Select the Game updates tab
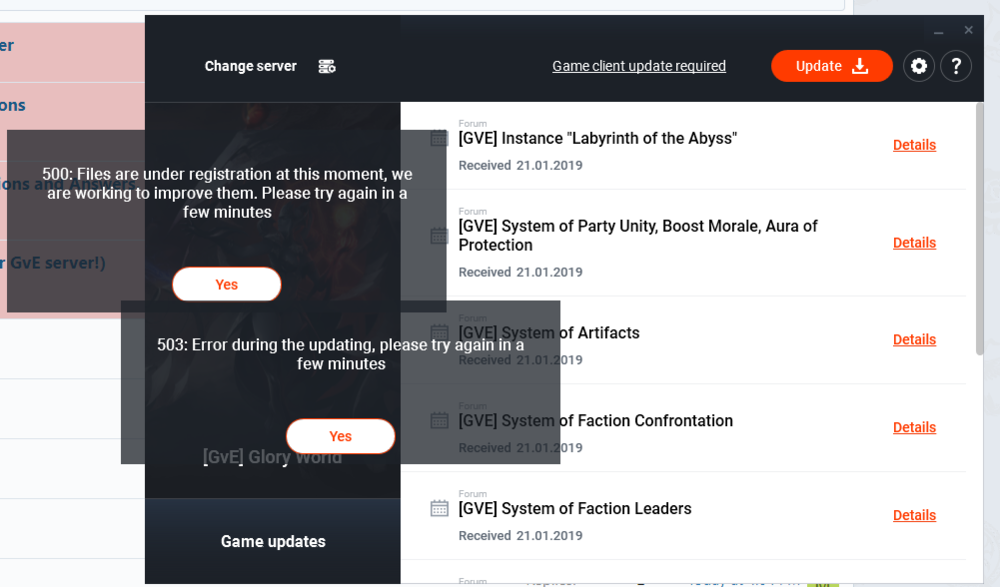The width and height of the screenshot is (1000, 587). pyautogui.click(x=273, y=541)
